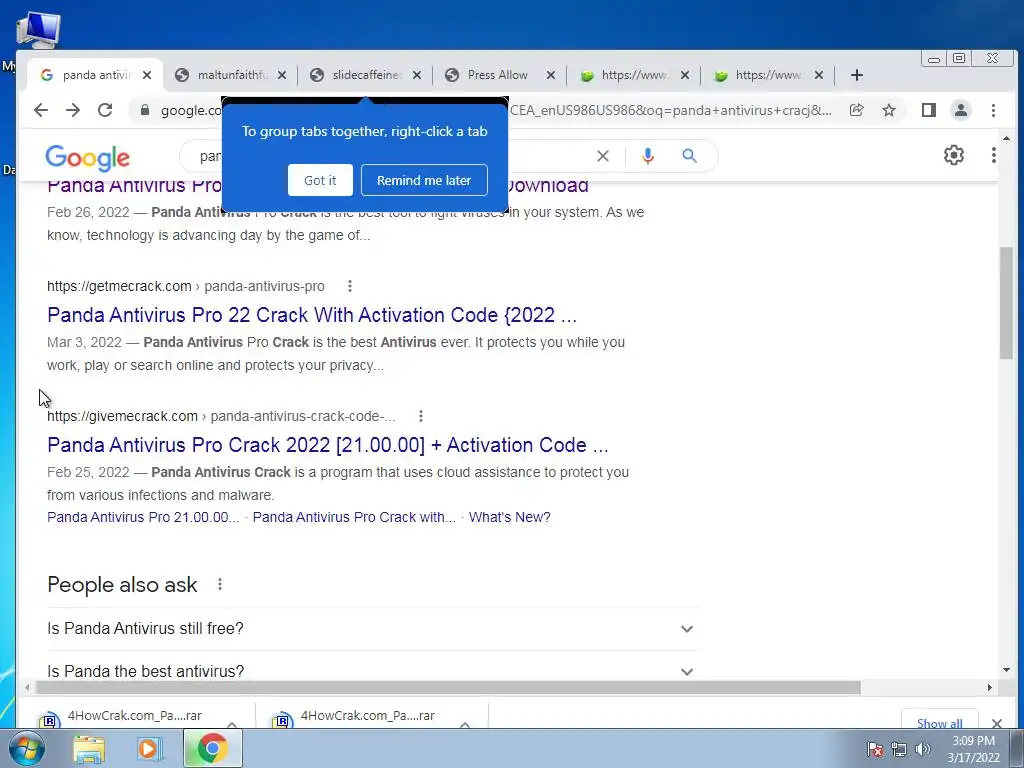The image size is (1024, 768).
Task: Reload the current page
Action: (x=105, y=110)
